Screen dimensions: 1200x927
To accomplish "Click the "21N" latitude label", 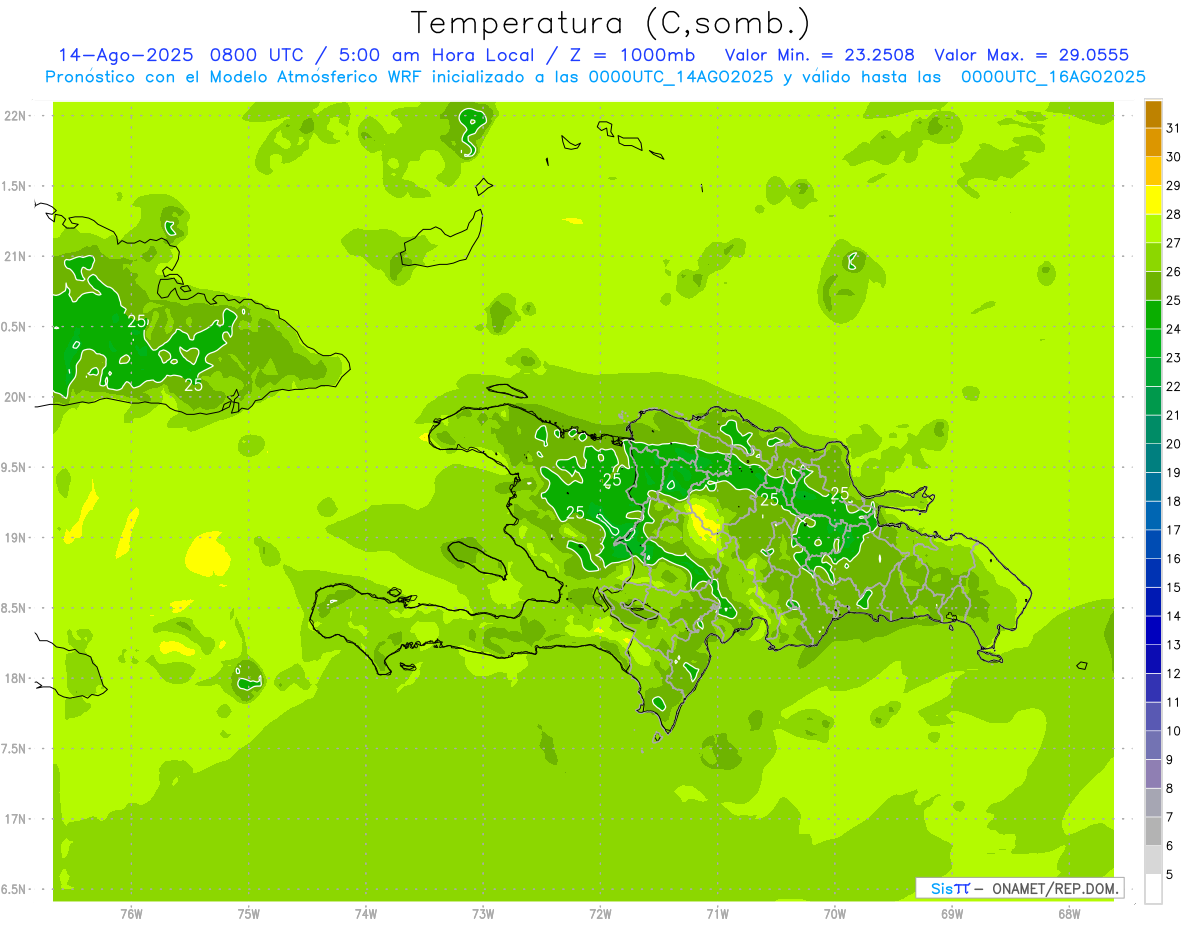I will pyautogui.click(x=15, y=256).
